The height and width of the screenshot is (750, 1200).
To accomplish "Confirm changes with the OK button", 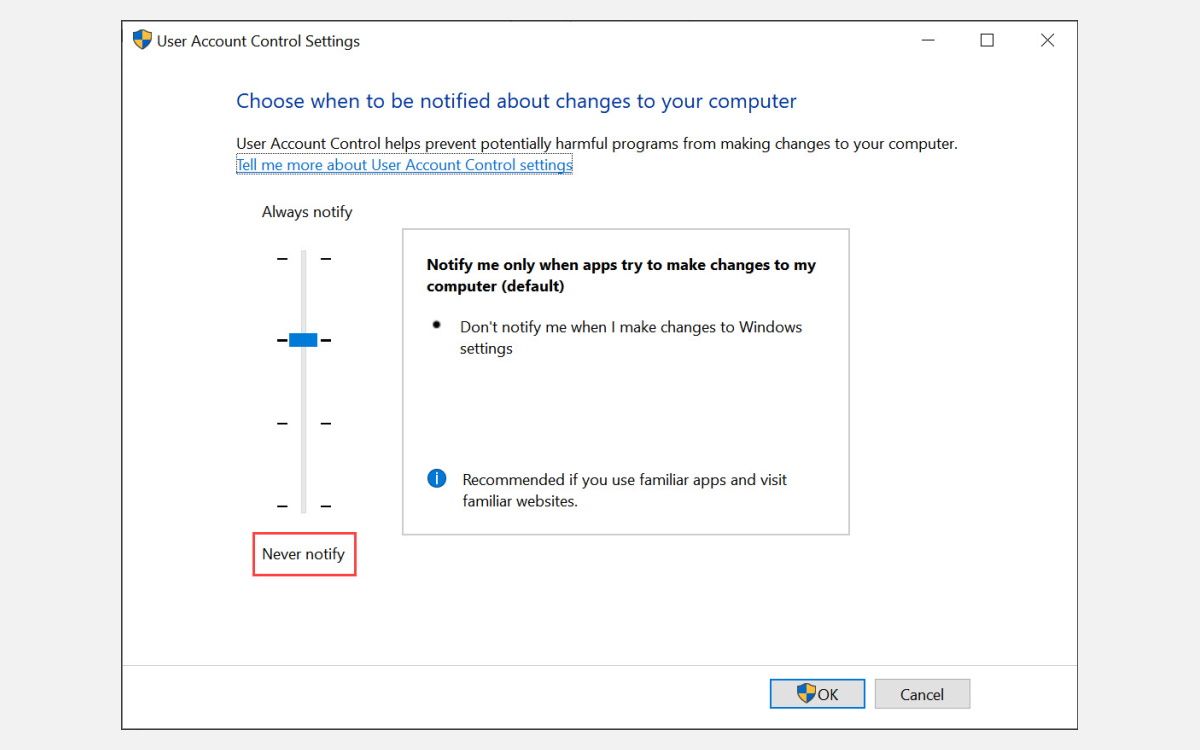I will (x=817, y=694).
